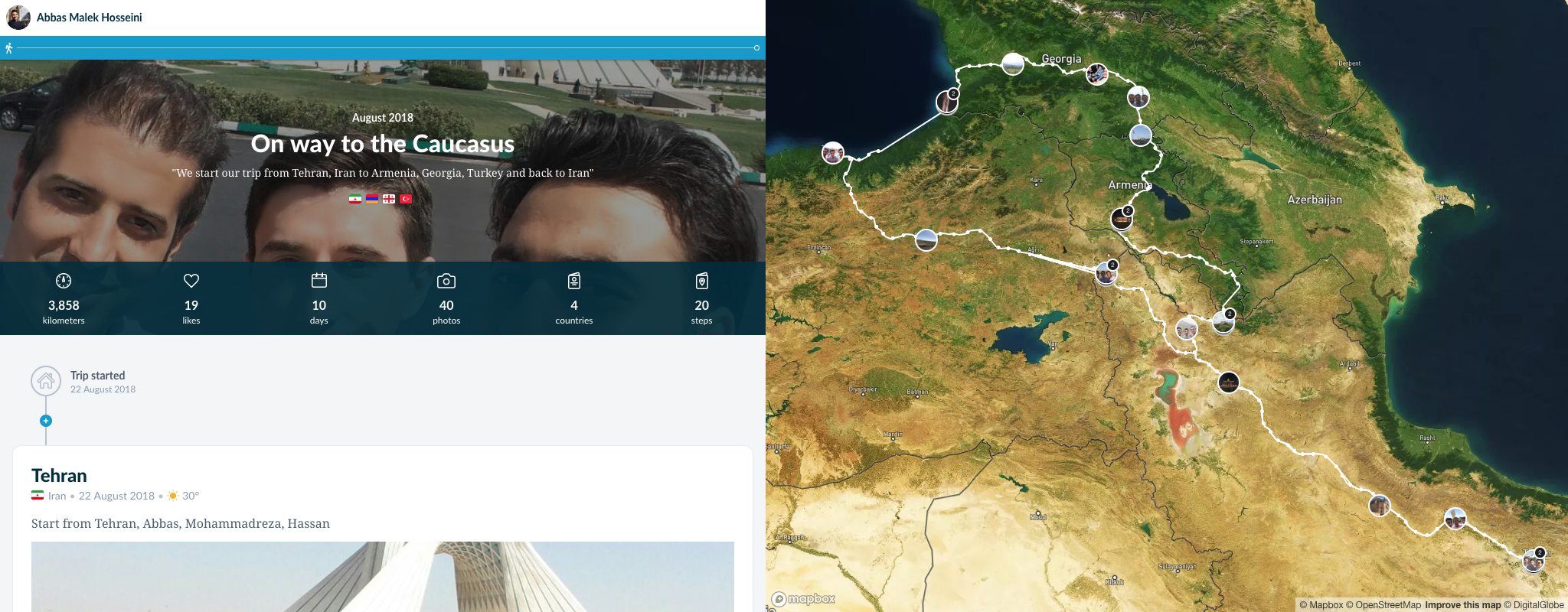1568x612 pixels.
Task: Click the compass kilometers icon
Action: coord(64,281)
